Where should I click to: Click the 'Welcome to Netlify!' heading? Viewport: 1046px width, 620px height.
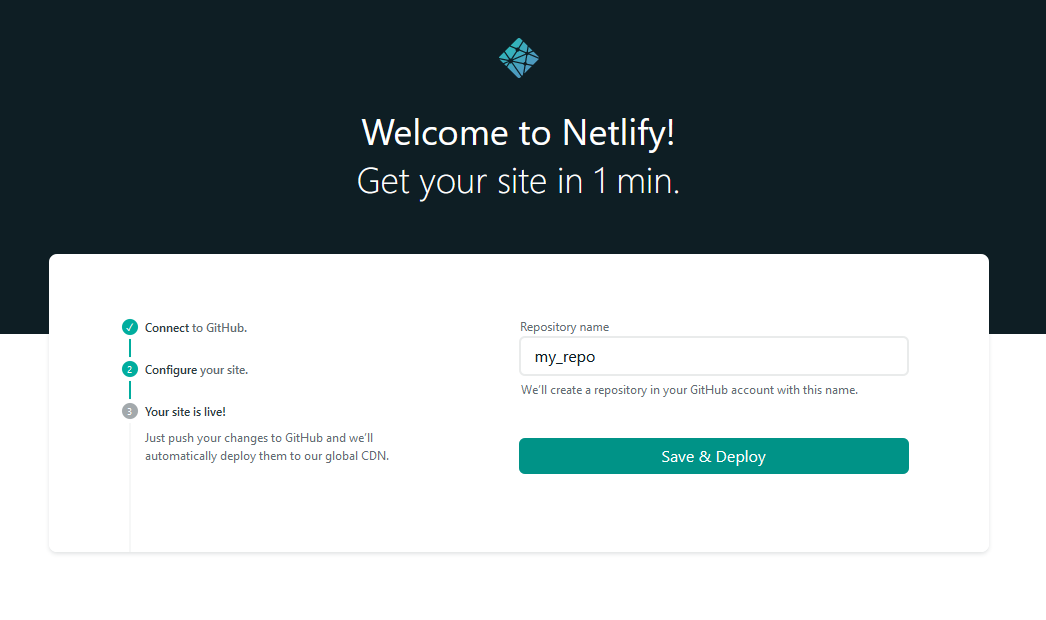coord(518,132)
